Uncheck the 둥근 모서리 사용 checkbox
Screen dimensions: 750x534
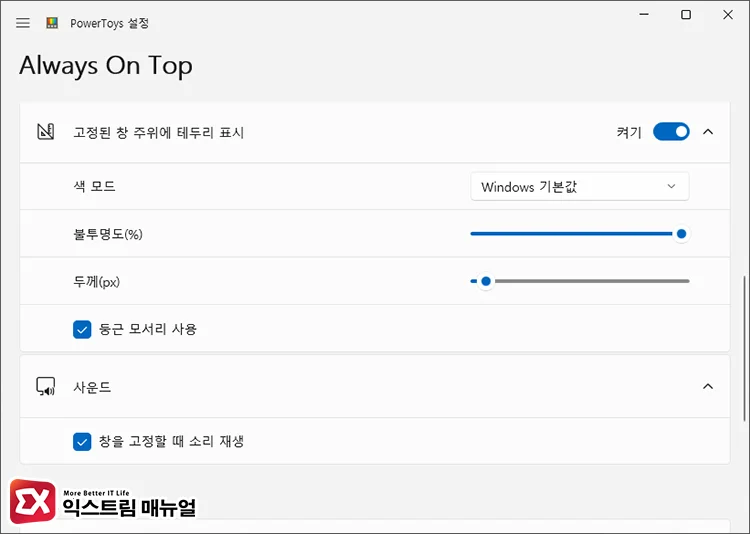(82, 329)
